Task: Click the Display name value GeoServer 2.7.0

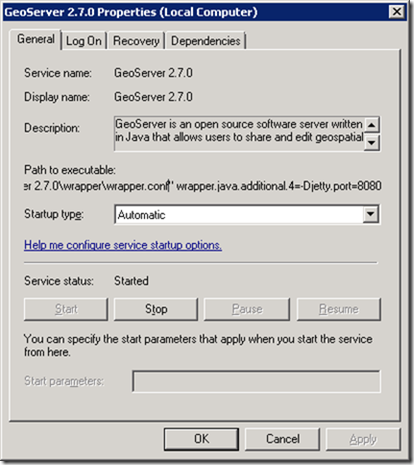Action: pos(153,97)
